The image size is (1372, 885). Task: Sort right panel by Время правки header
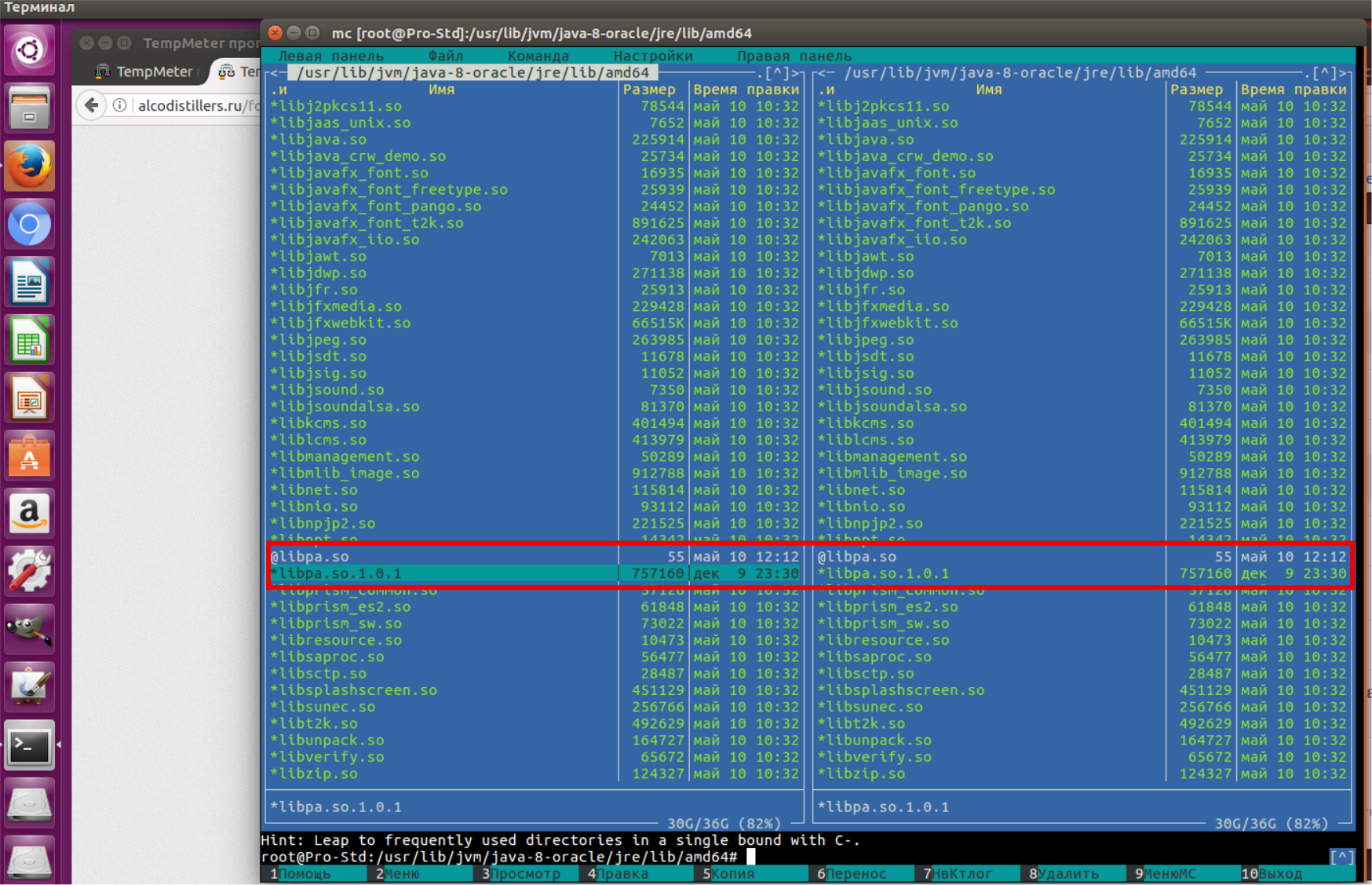click(1294, 90)
